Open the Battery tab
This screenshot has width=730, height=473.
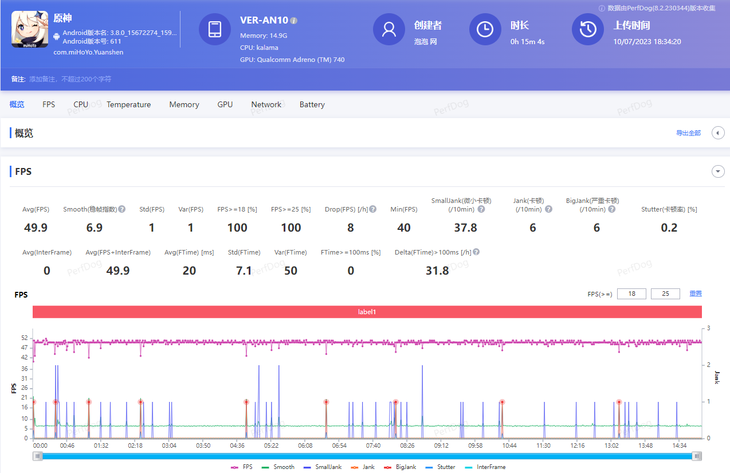point(311,104)
